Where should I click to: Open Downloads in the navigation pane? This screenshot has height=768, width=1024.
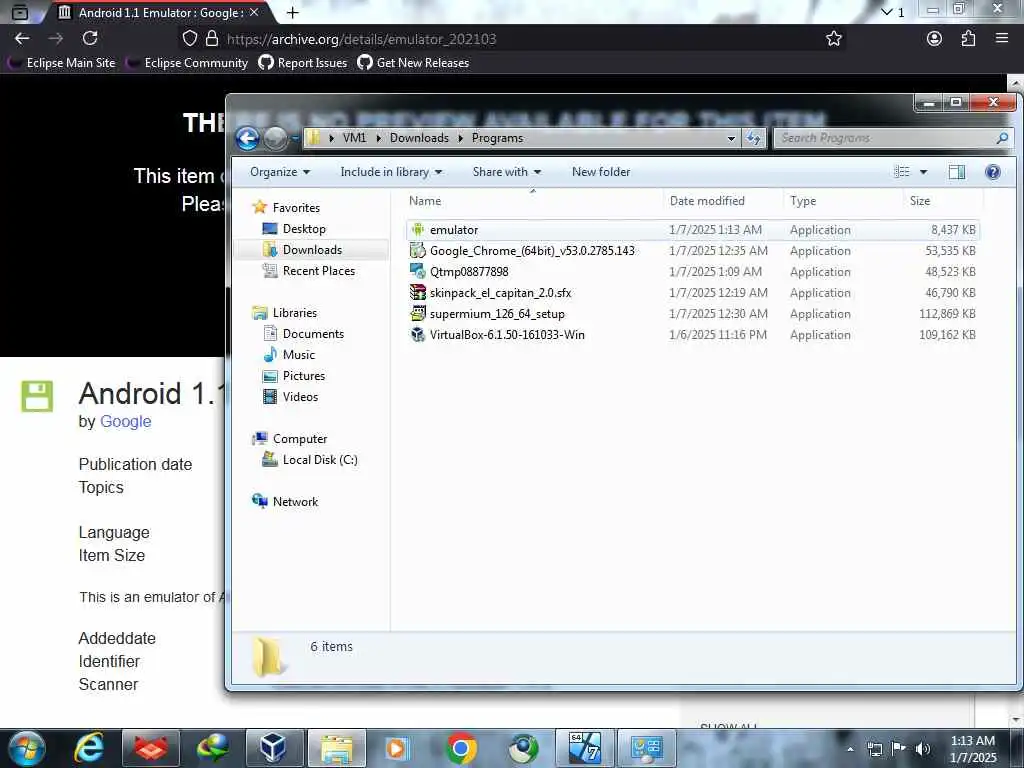tap(312, 249)
